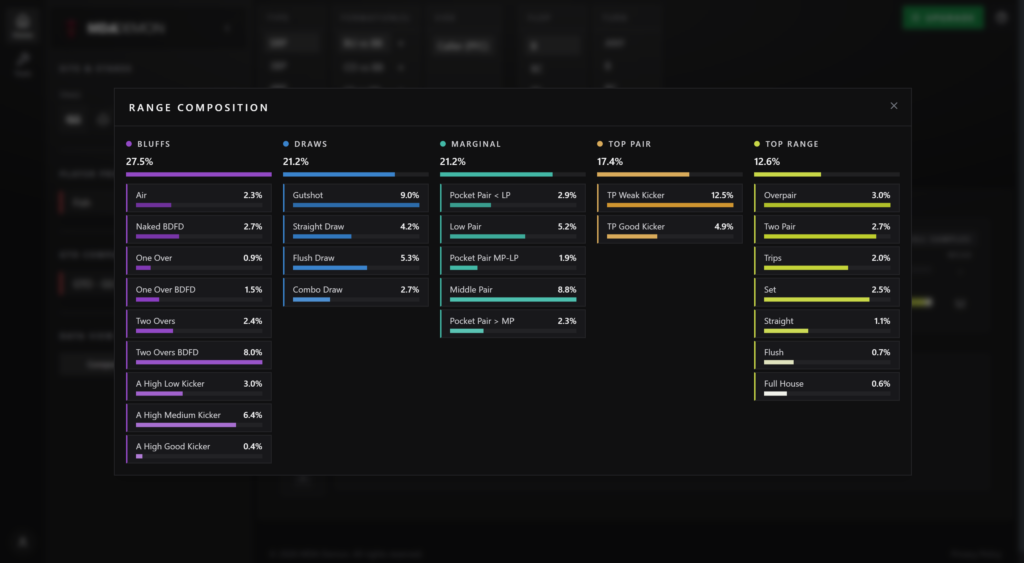Image resolution: width=1024 pixels, height=563 pixels.
Task: Click the Top Range total 12.6% value
Action: [x=767, y=161]
